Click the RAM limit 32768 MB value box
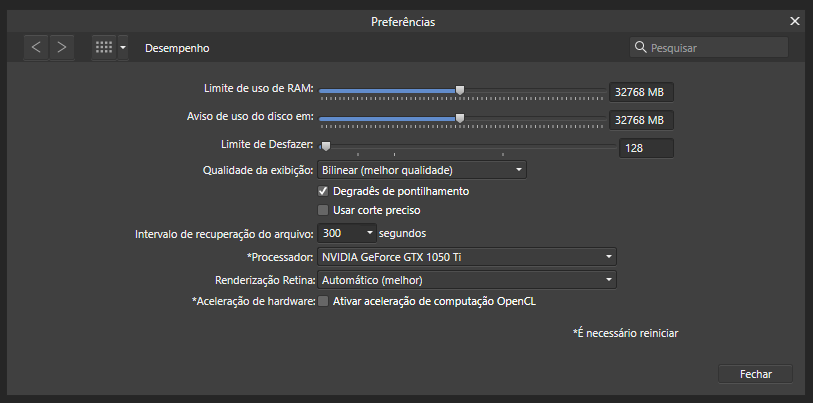 click(x=641, y=92)
